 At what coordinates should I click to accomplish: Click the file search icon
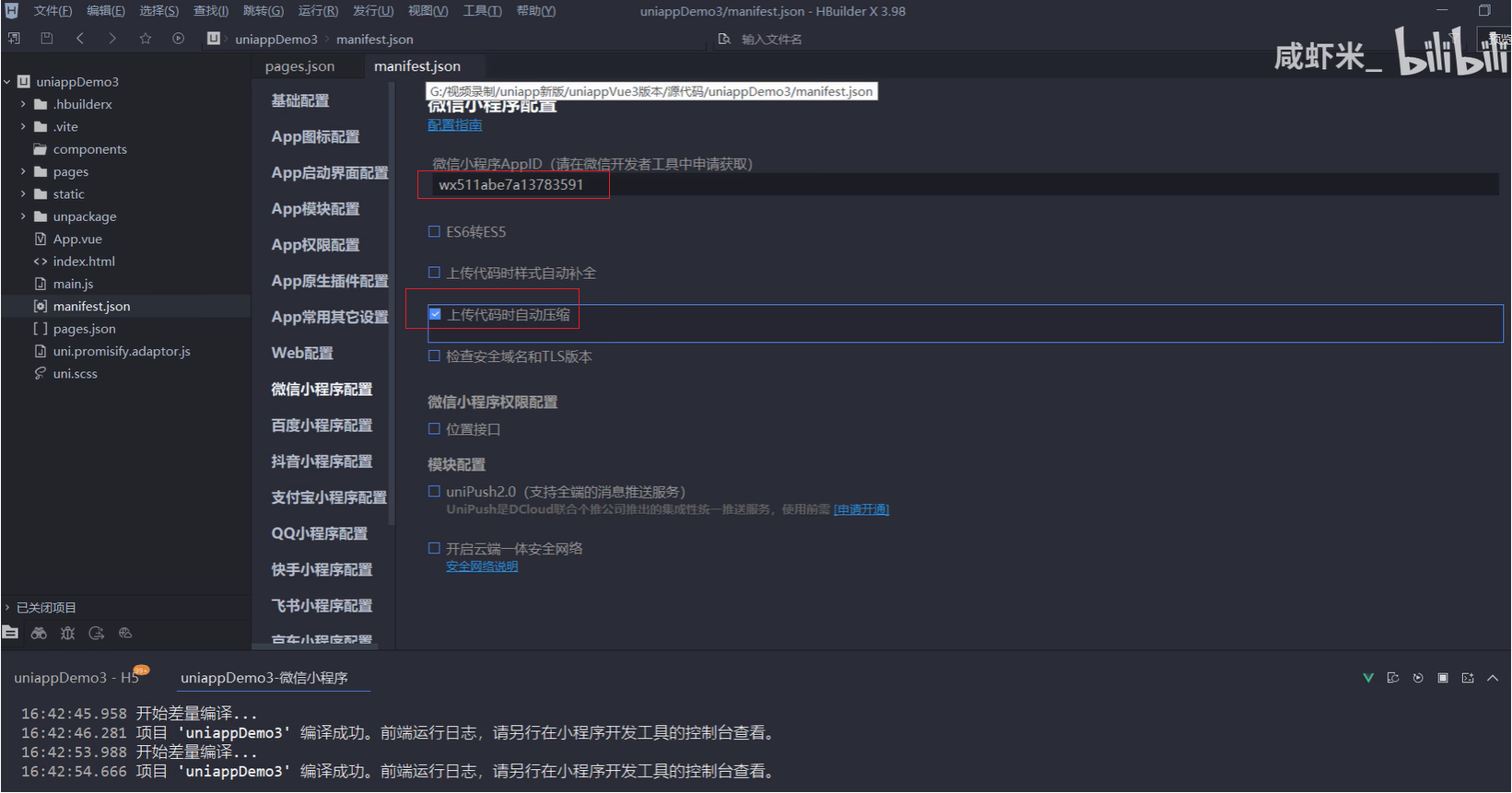pyautogui.click(x=725, y=39)
